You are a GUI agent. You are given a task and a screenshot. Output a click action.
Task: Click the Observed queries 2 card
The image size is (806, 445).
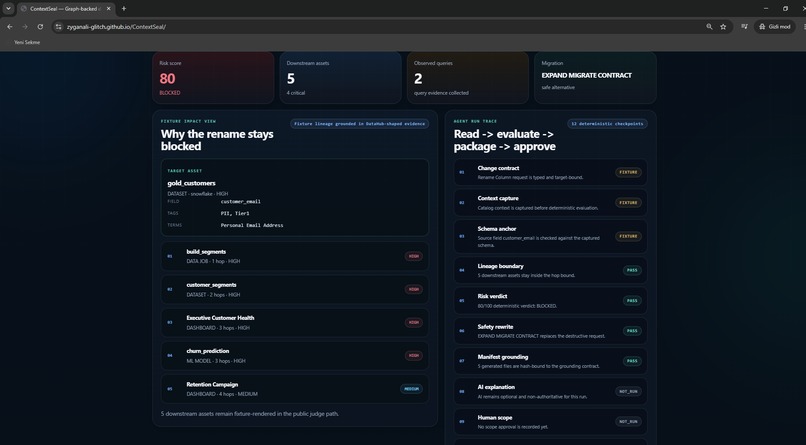click(x=468, y=78)
